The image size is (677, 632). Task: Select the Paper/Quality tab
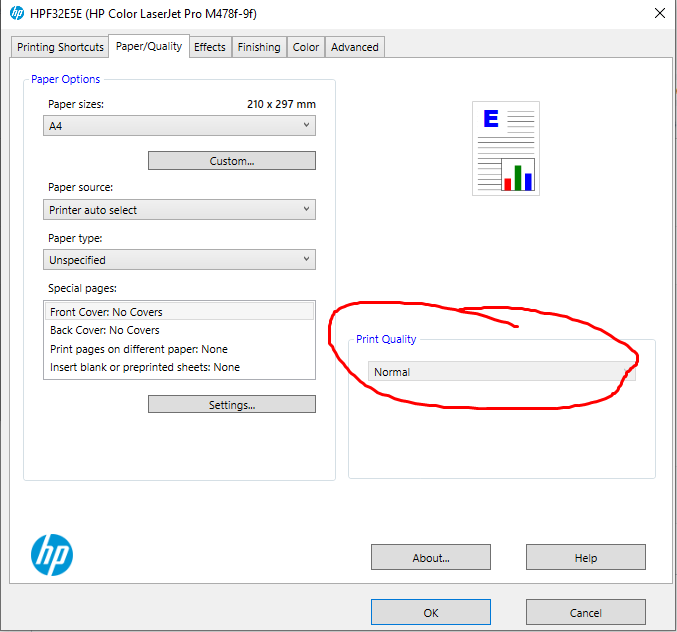(149, 46)
